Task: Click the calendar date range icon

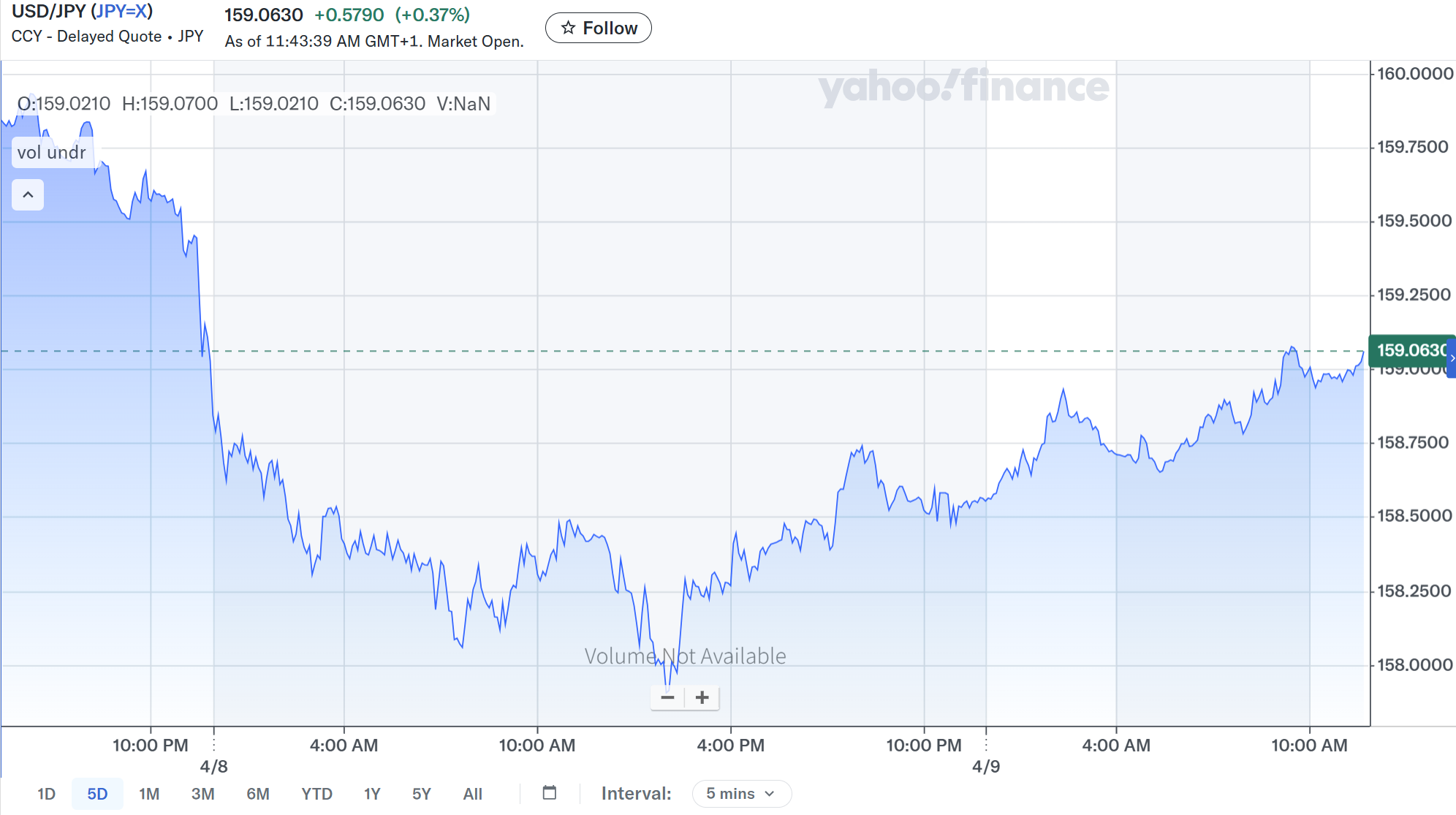Action: [550, 793]
